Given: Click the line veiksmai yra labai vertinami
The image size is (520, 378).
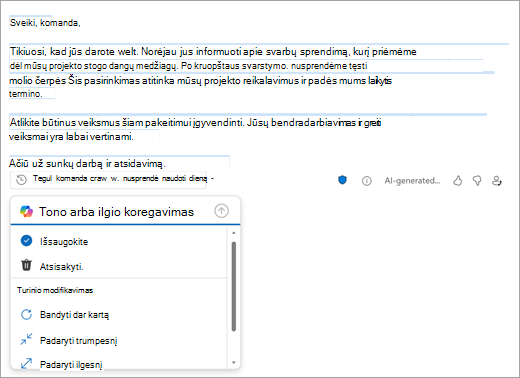Looking at the screenshot, I should click(x=71, y=137).
